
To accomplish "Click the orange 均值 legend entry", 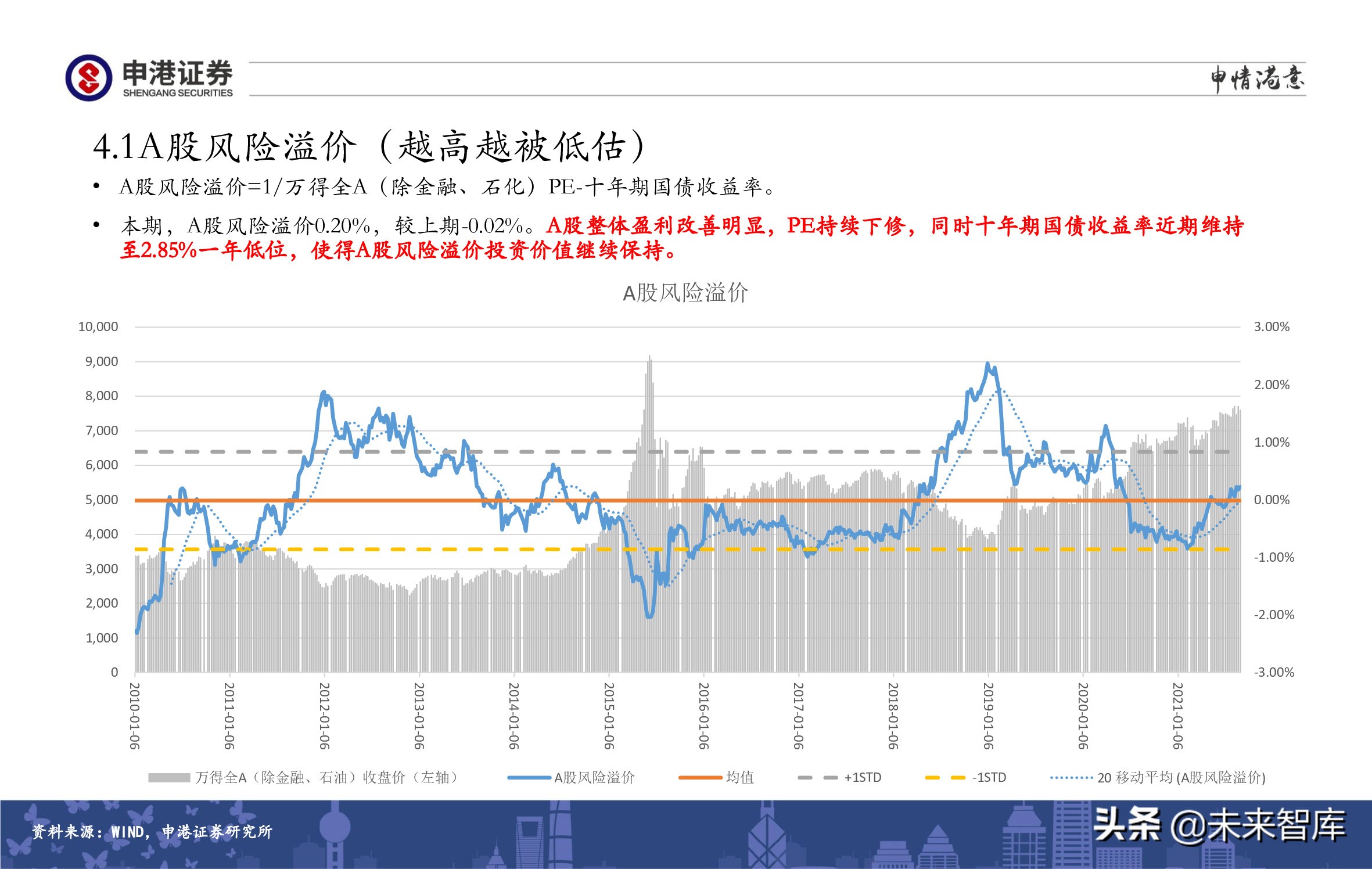I will point(716,777).
